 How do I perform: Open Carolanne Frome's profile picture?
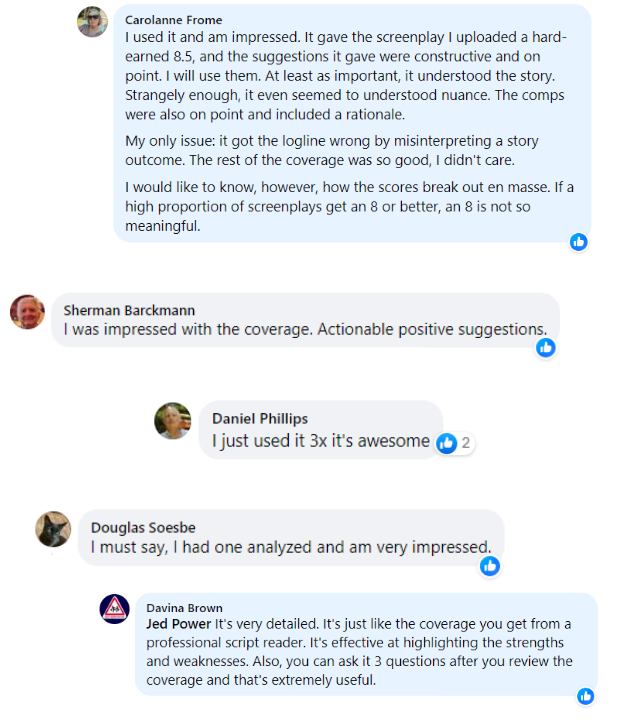92,22
